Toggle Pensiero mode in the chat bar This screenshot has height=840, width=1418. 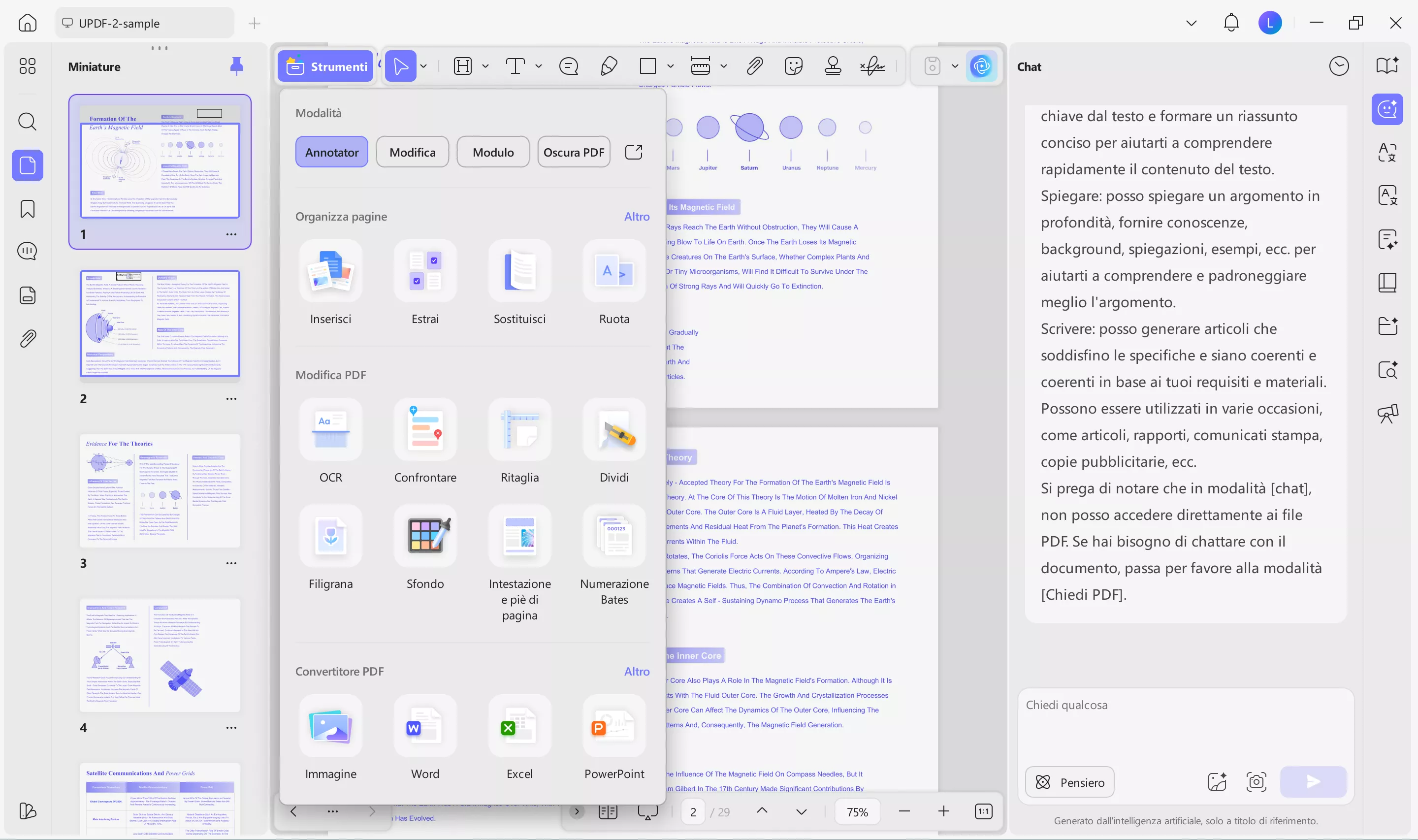[x=1069, y=782]
